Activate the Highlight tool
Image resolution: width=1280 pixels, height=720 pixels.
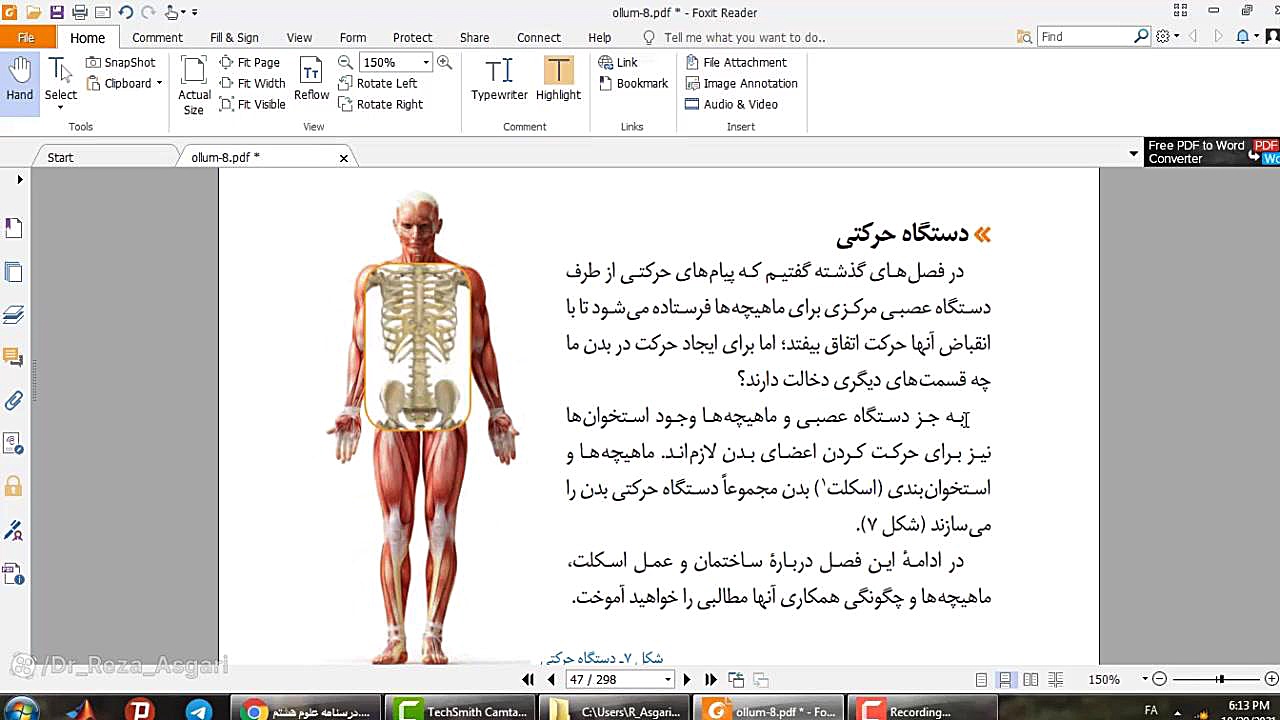coord(558,80)
